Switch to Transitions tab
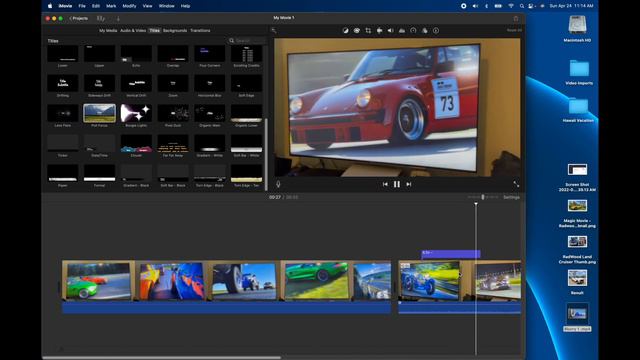This screenshot has width=640, height=360. click(x=200, y=31)
